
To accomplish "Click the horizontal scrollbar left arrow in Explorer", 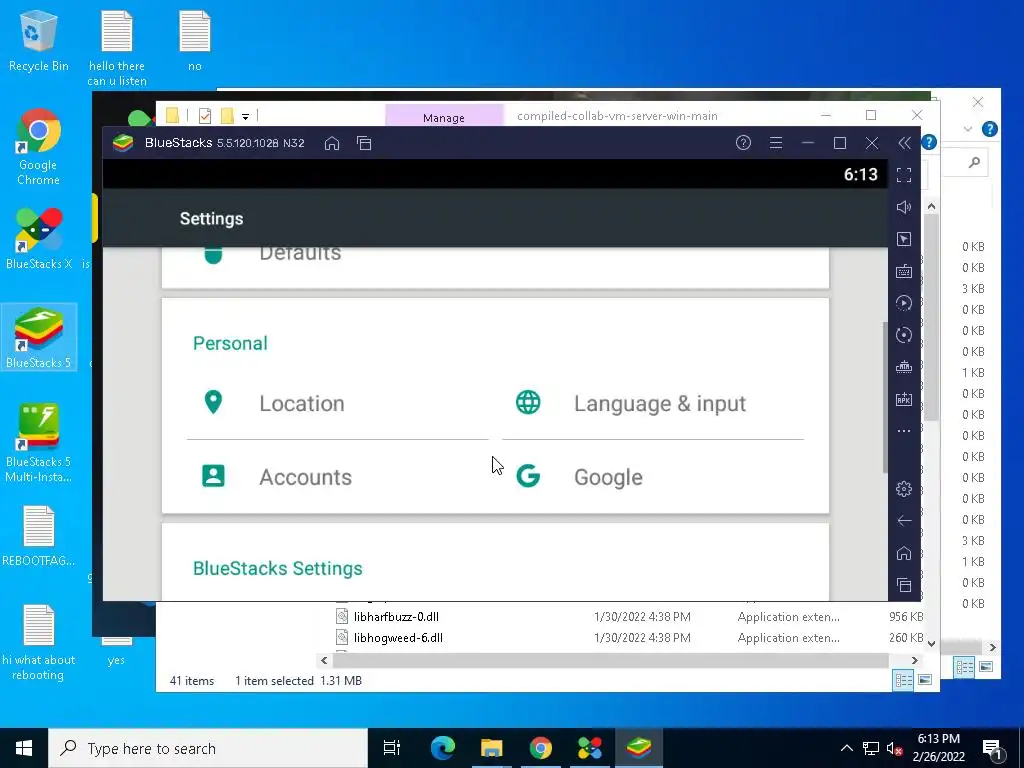I will tap(324, 660).
